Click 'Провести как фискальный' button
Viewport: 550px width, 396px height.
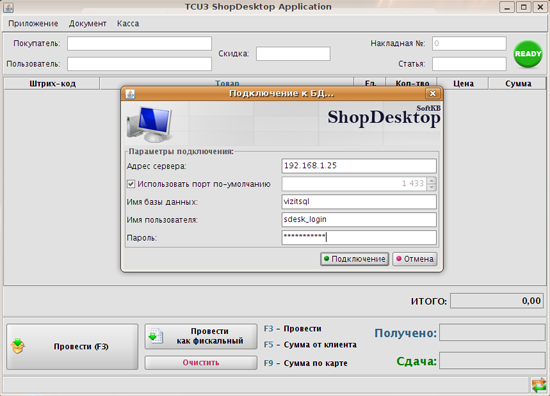201,336
